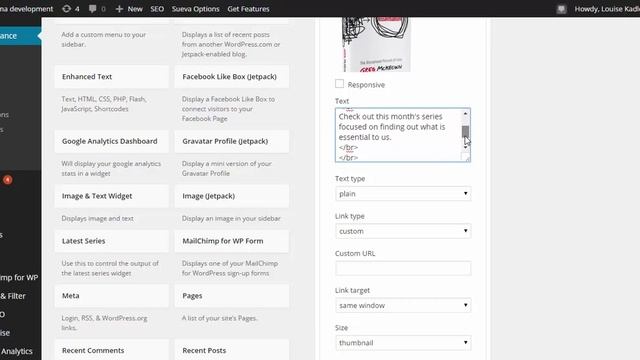Select the Facebook Like Box (Jetpack) widget
This screenshot has height=360, width=640.
232,77
